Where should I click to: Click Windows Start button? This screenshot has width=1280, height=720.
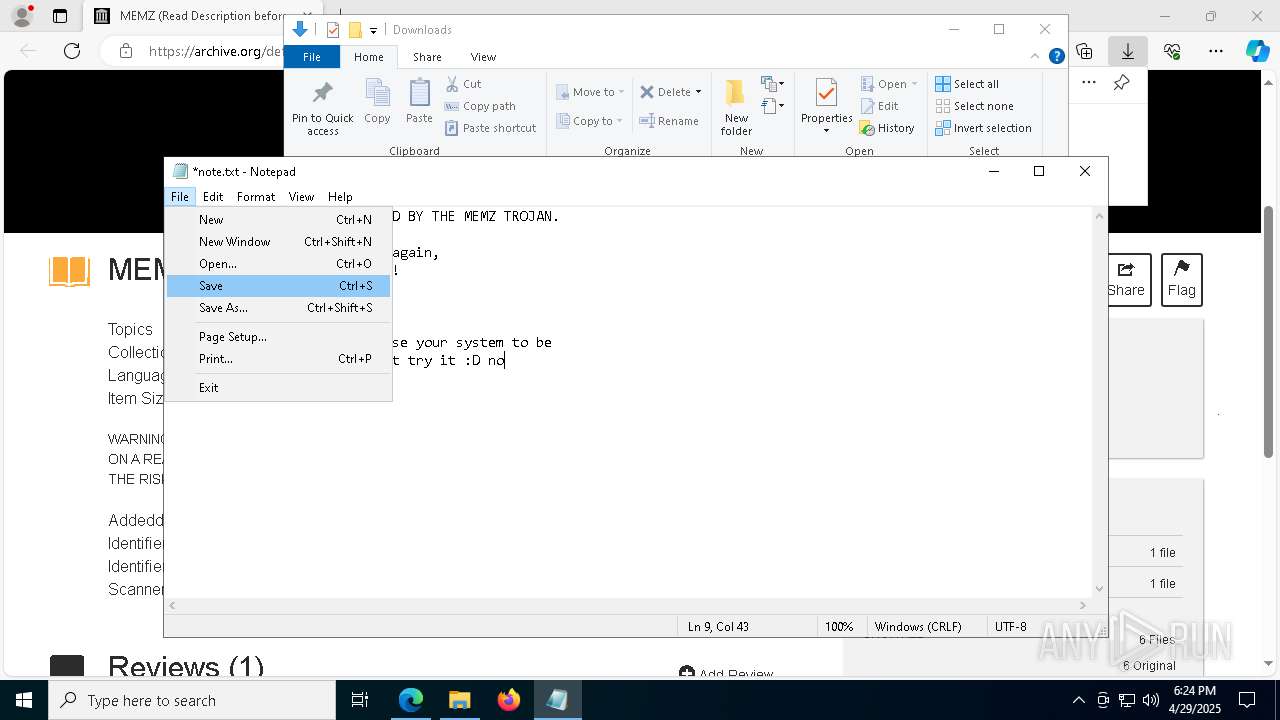click(x=24, y=700)
